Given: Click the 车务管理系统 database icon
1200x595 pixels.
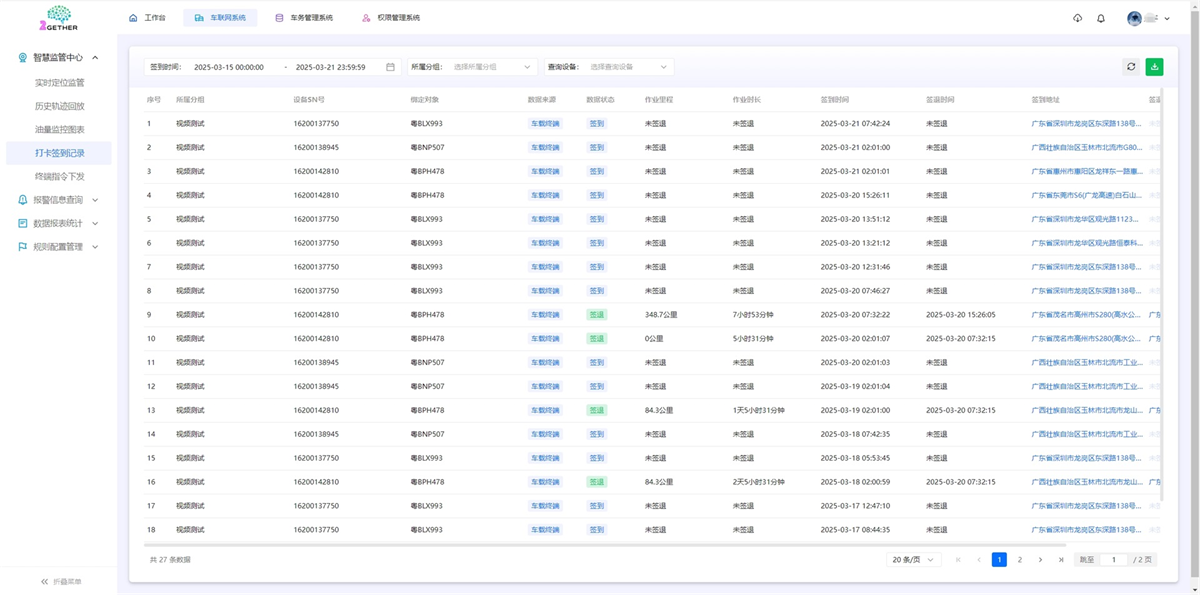Looking at the screenshot, I should (279, 18).
